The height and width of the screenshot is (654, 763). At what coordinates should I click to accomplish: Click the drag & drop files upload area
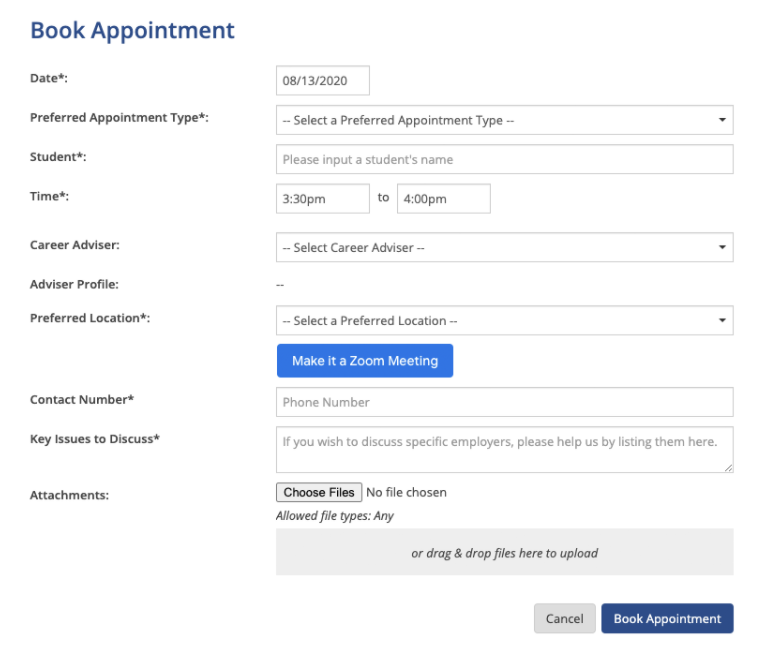click(x=504, y=553)
